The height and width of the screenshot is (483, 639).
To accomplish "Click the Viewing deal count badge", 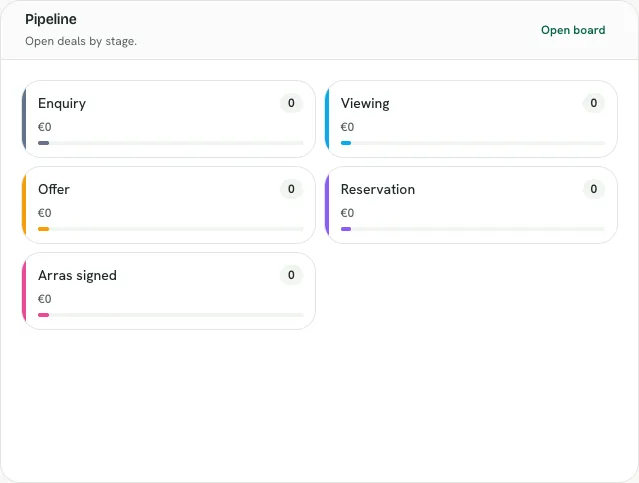I will 594,103.
